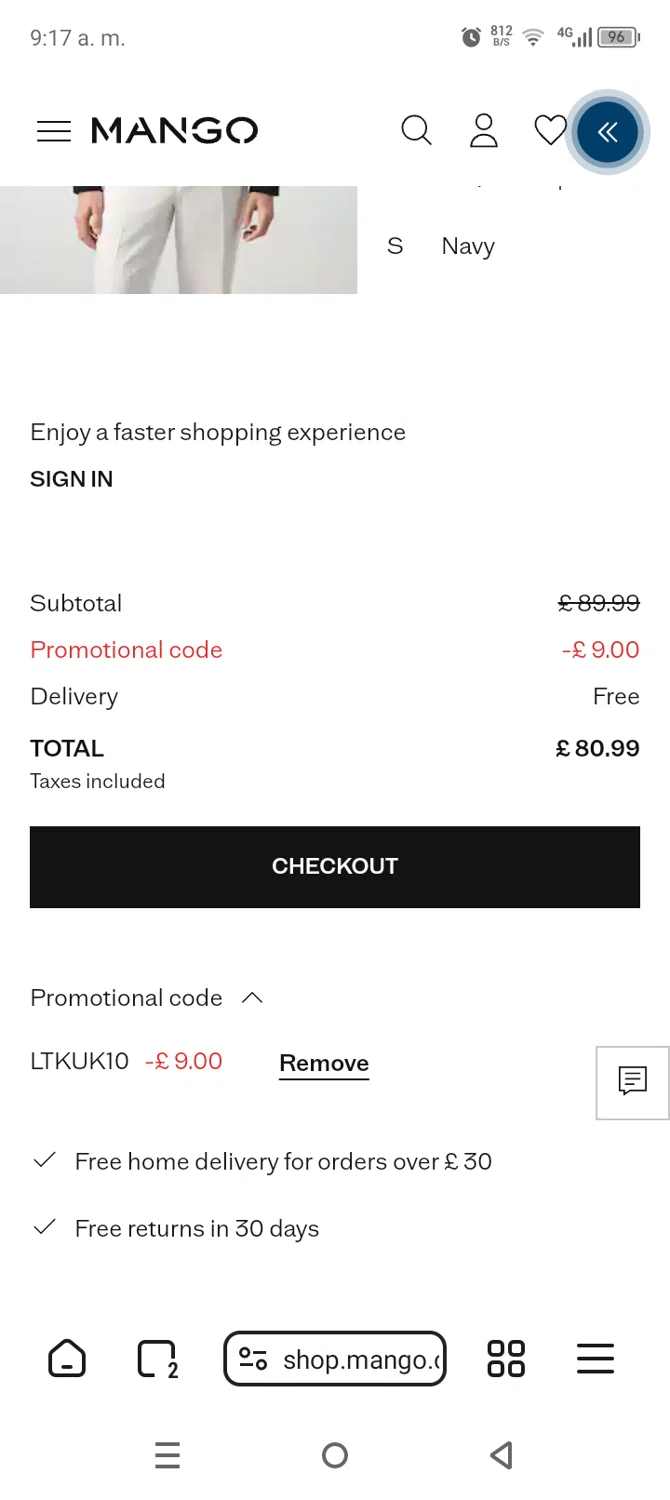Collapse the Promotional code section
The width and height of the screenshot is (670, 1500).
(x=252, y=998)
